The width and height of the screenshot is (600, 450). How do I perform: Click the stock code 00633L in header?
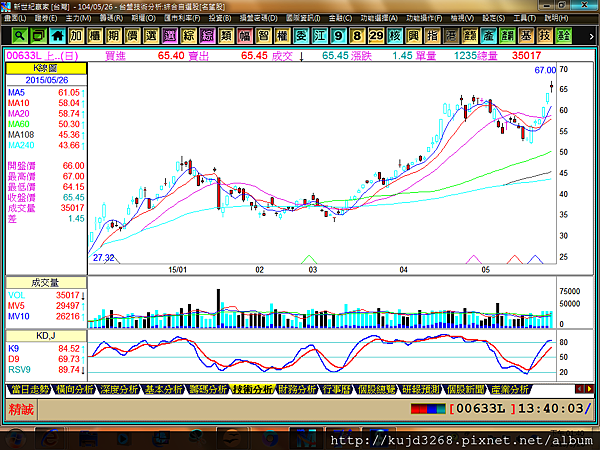click(x=24, y=56)
